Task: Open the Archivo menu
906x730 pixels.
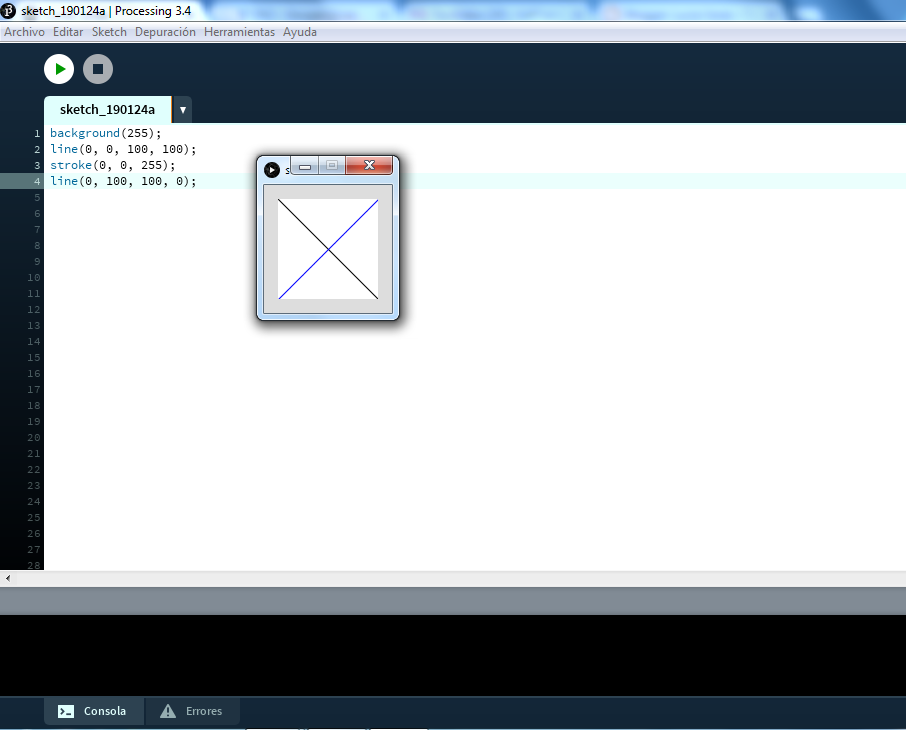Action: (24, 32)
